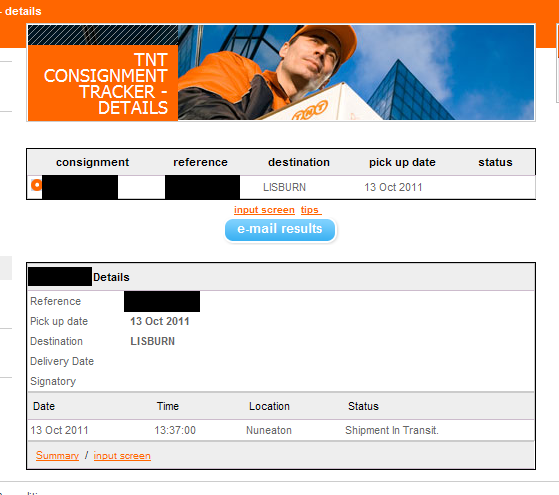Screen dimensions: 559x495
Task: Click the 13 Oct 2011 pick up date cell
Action: pyautogui.click(x=393, y=187)
